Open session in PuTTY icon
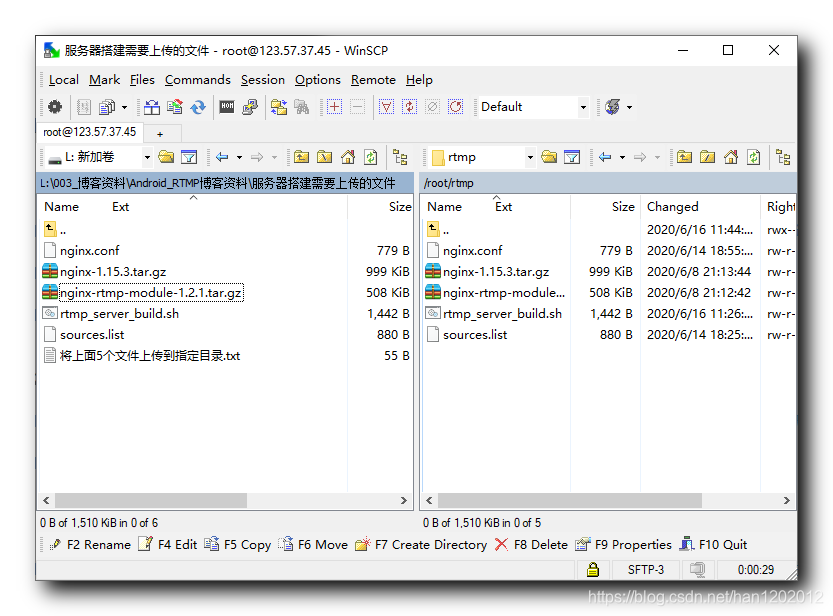This screenshot has width=833, height=616. point(250,107)
